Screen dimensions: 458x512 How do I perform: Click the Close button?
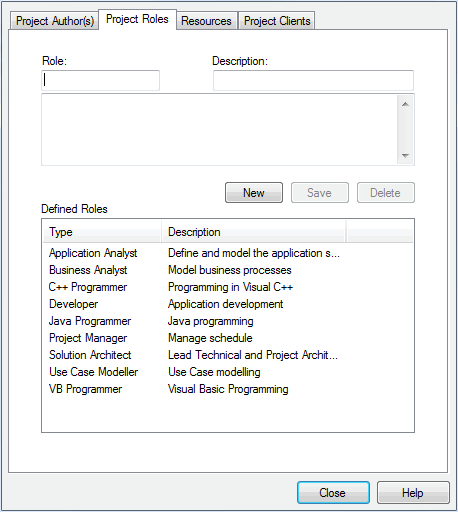tap(333, 492)
